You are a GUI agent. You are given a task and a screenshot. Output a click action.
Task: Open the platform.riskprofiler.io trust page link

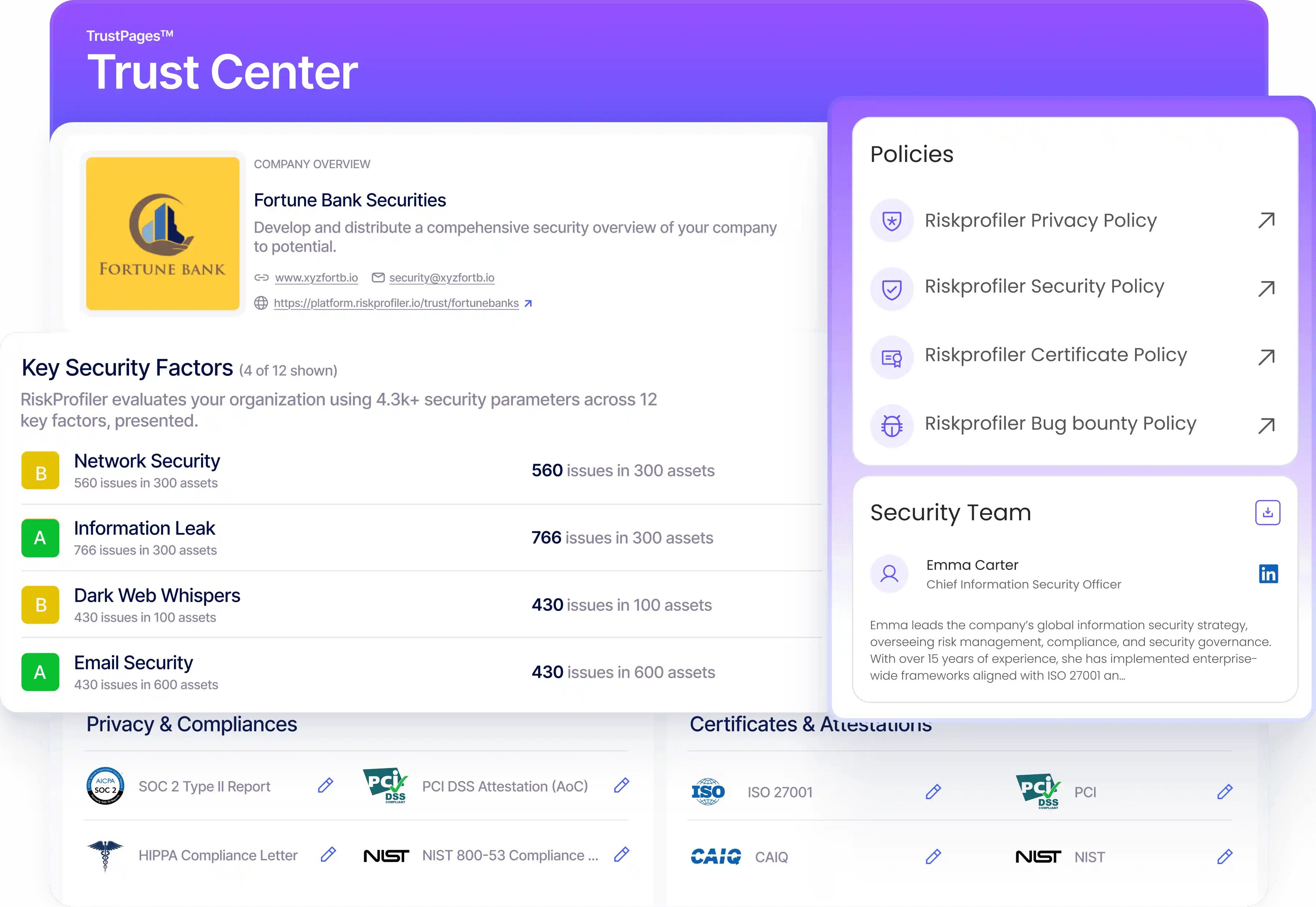point(396,303)
